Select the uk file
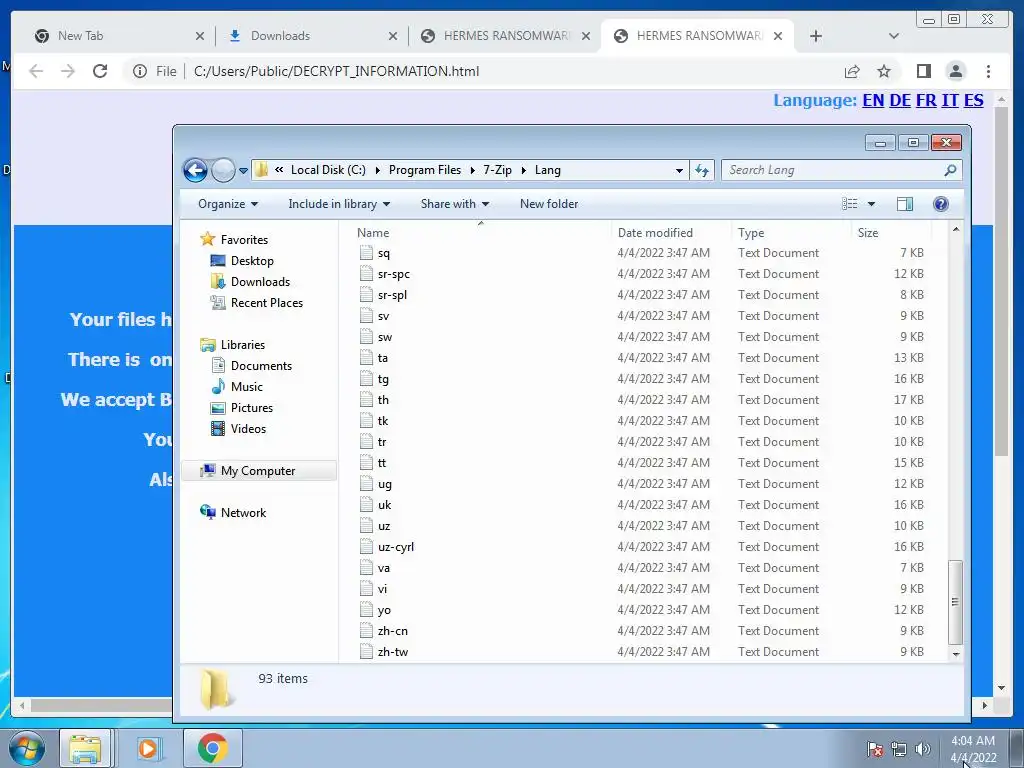 tap(384, 505)
